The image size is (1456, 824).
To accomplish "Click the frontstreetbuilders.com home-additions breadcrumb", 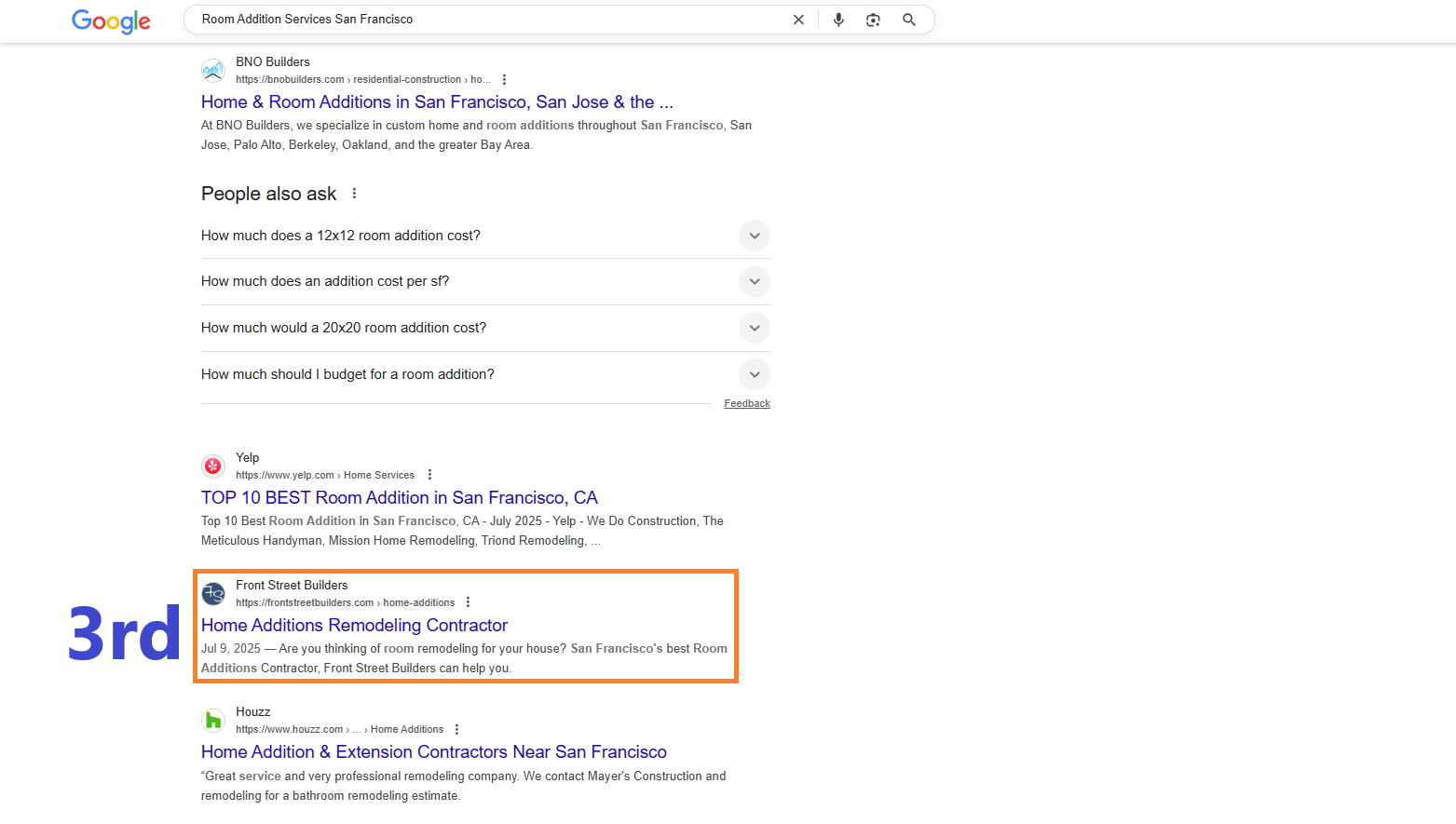I will (346, 602).
